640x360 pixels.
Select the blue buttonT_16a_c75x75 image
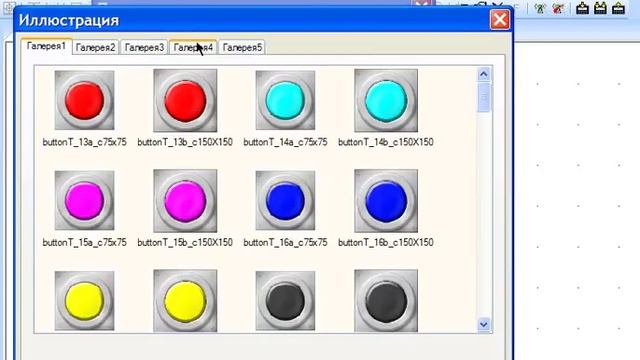pos(285,200)
